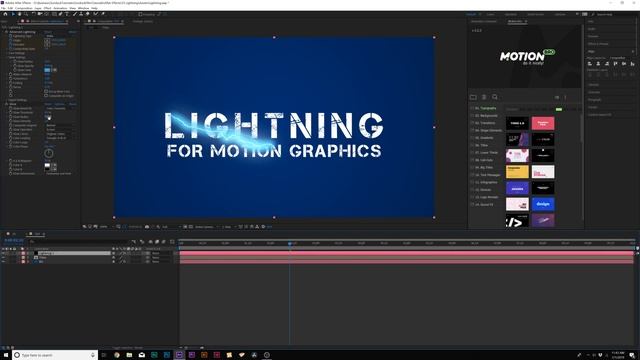Collapse the Glow effect group
Image resolution: width=640 pixels, height=360 pixels.
click(3, 104)
